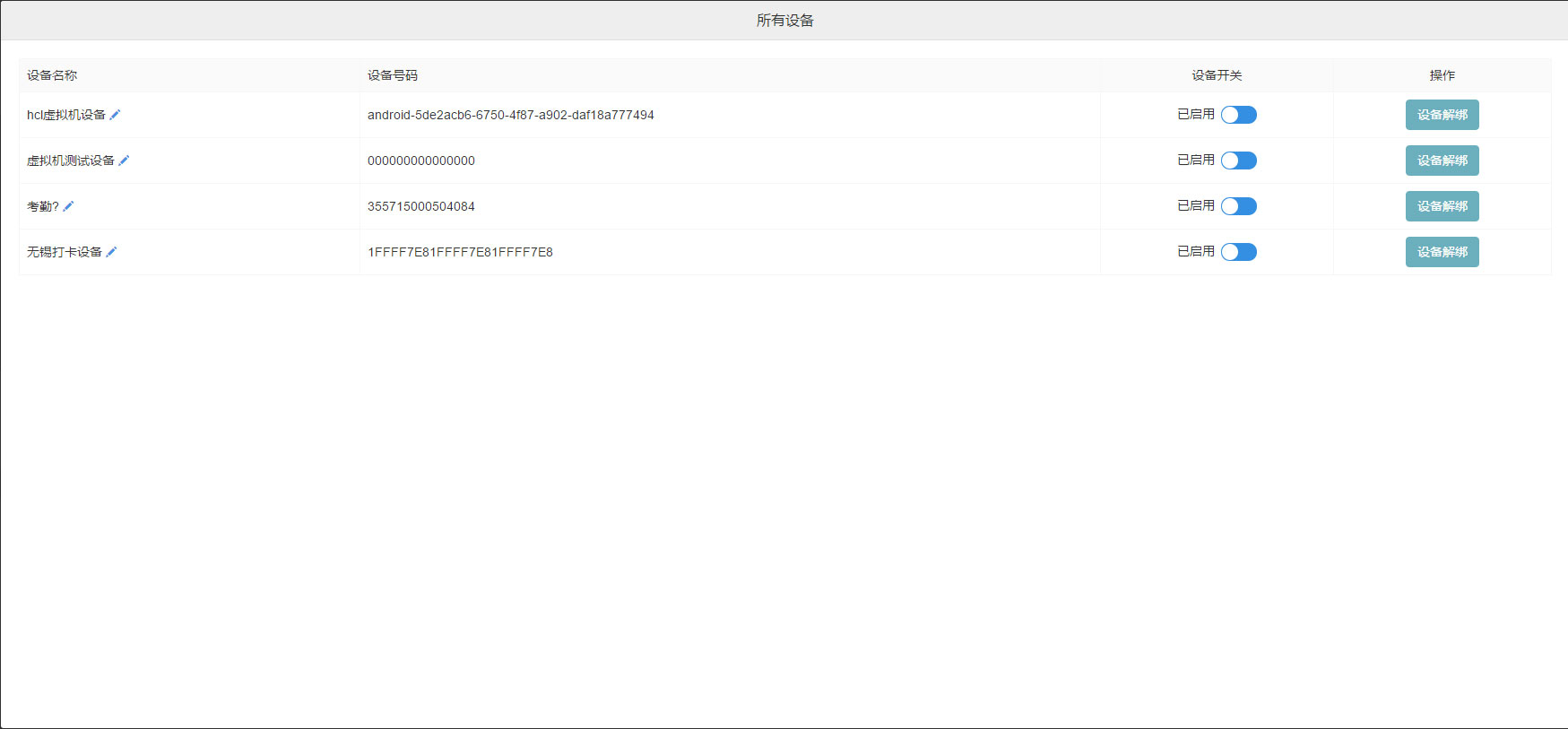This screenshot has width=1568, height=729.
Task: Click the 设备号码 column header
Action: coord(393,75)
